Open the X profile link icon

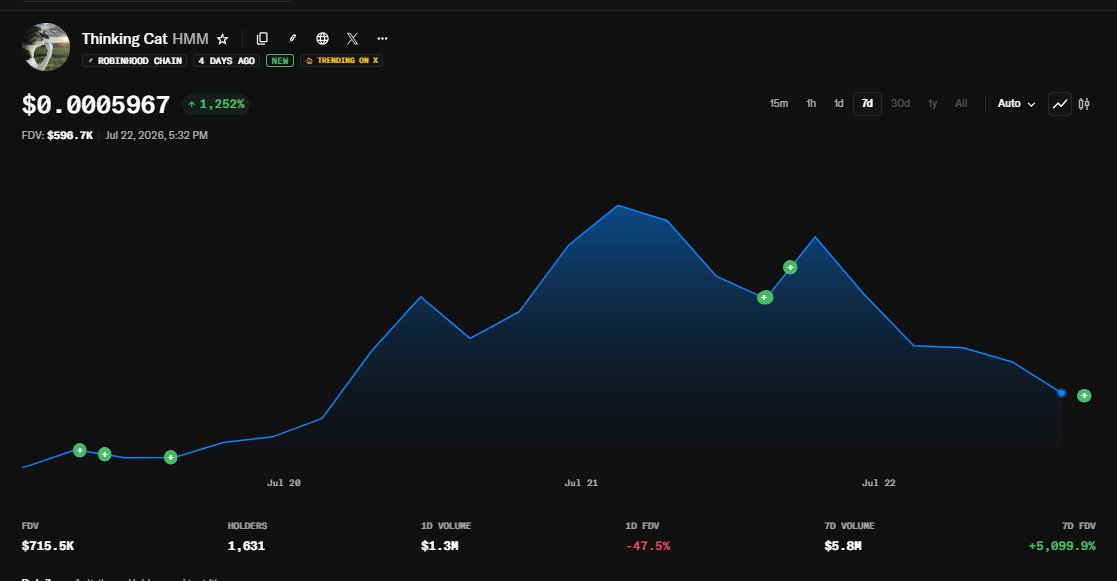pyautogui.click(x=353, y=38)
